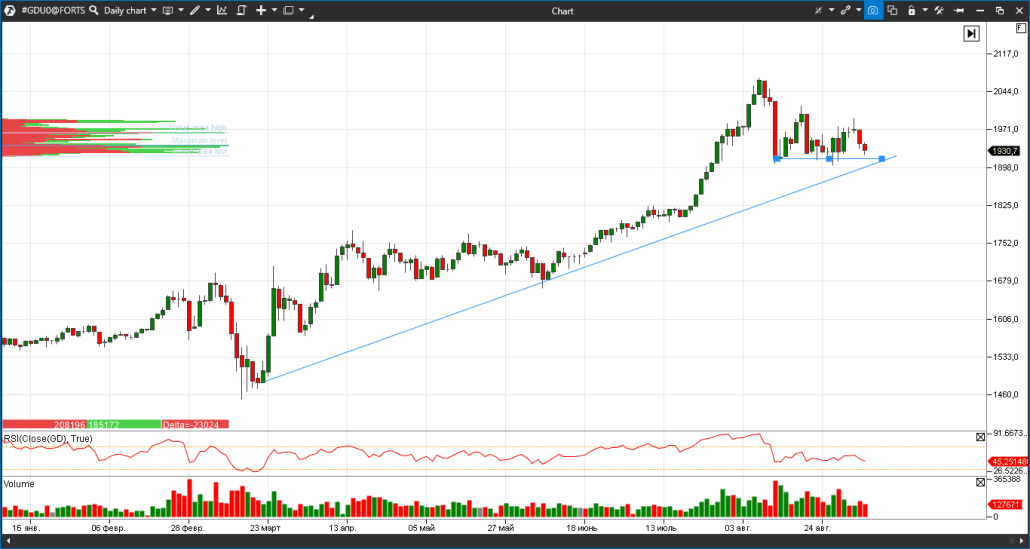The height and width of the screenshot is (549, 1030).
Task: Jump to latest bar with skip-forward button
Action: click(971, 33)
